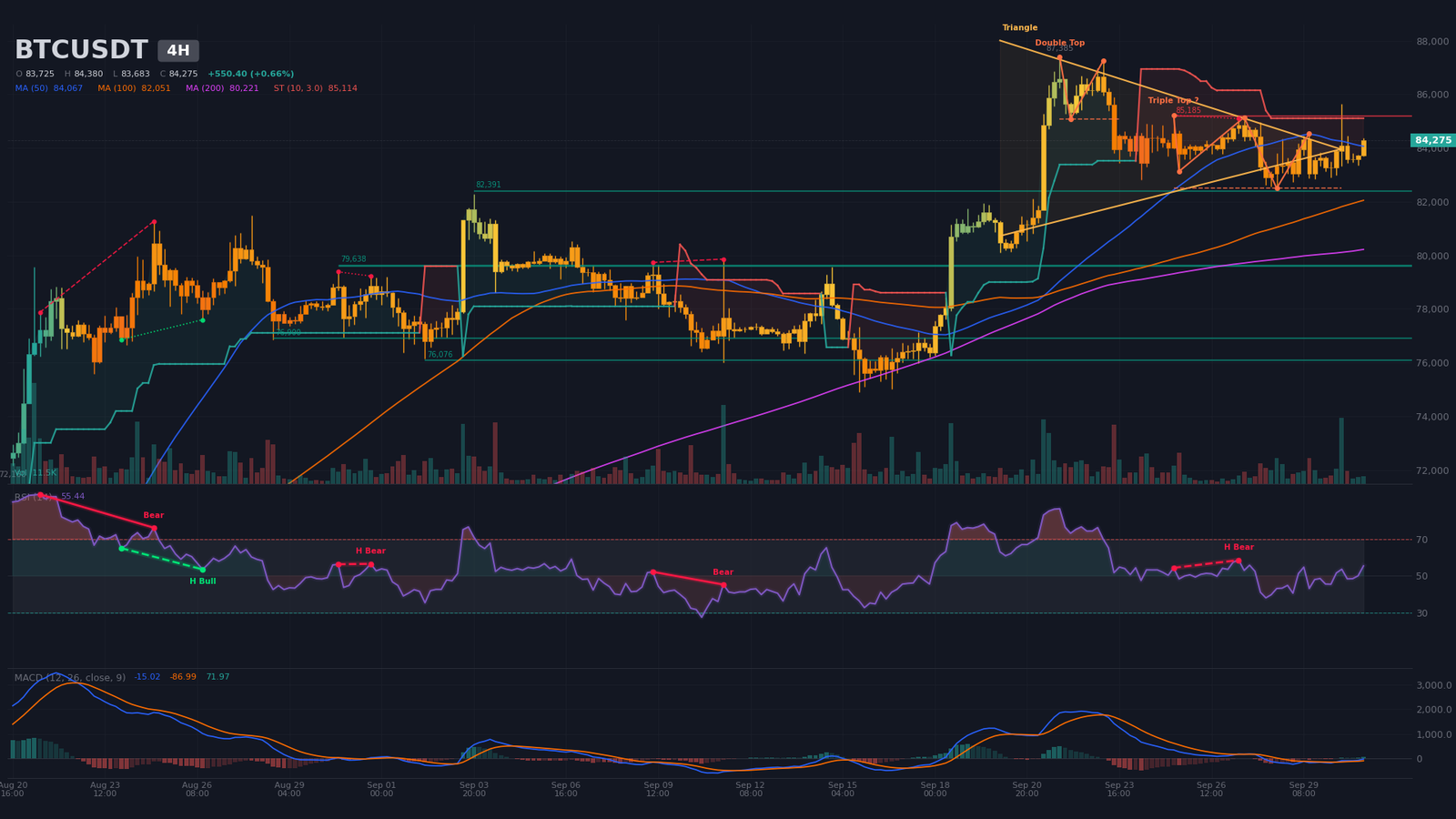Click the Sep 26 12:00 time axis label
Screen dimensions: 1456x819
coord(1211,789)
